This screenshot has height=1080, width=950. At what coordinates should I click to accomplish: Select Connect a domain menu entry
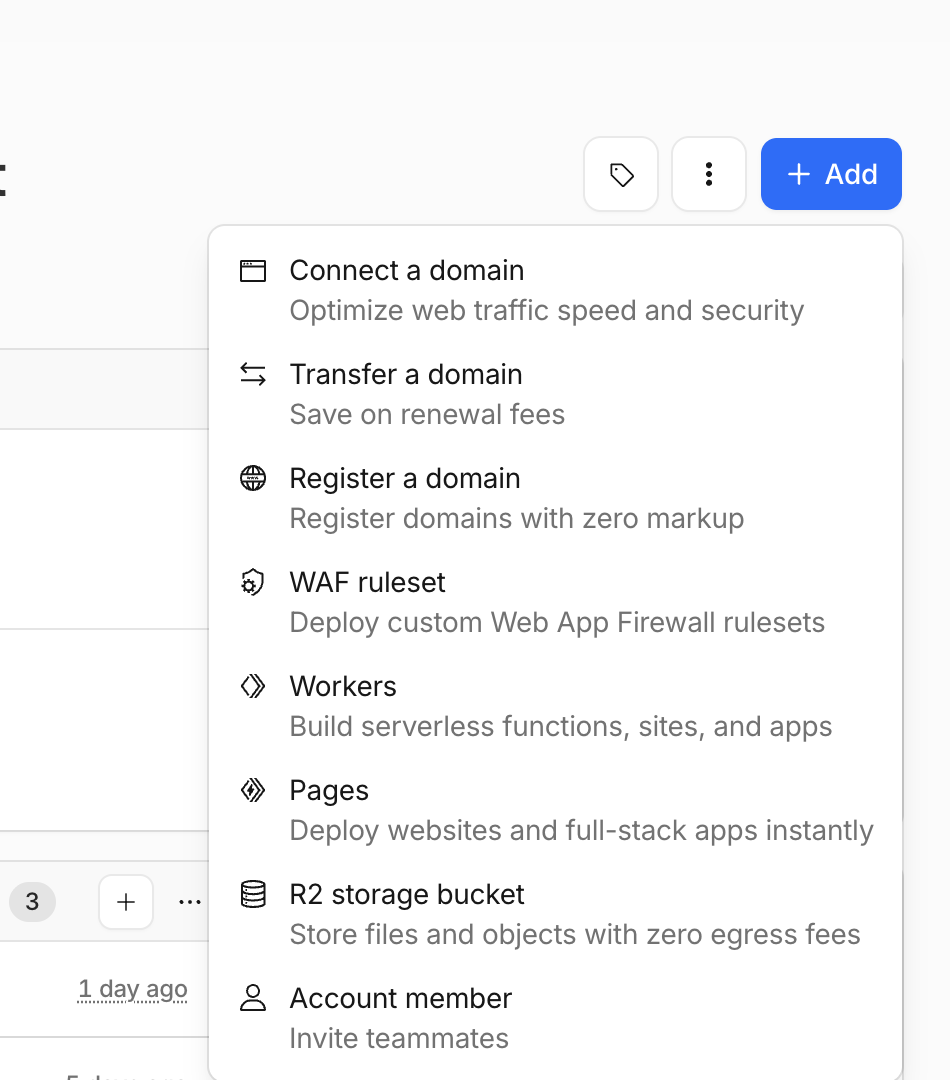pos(555,290)
